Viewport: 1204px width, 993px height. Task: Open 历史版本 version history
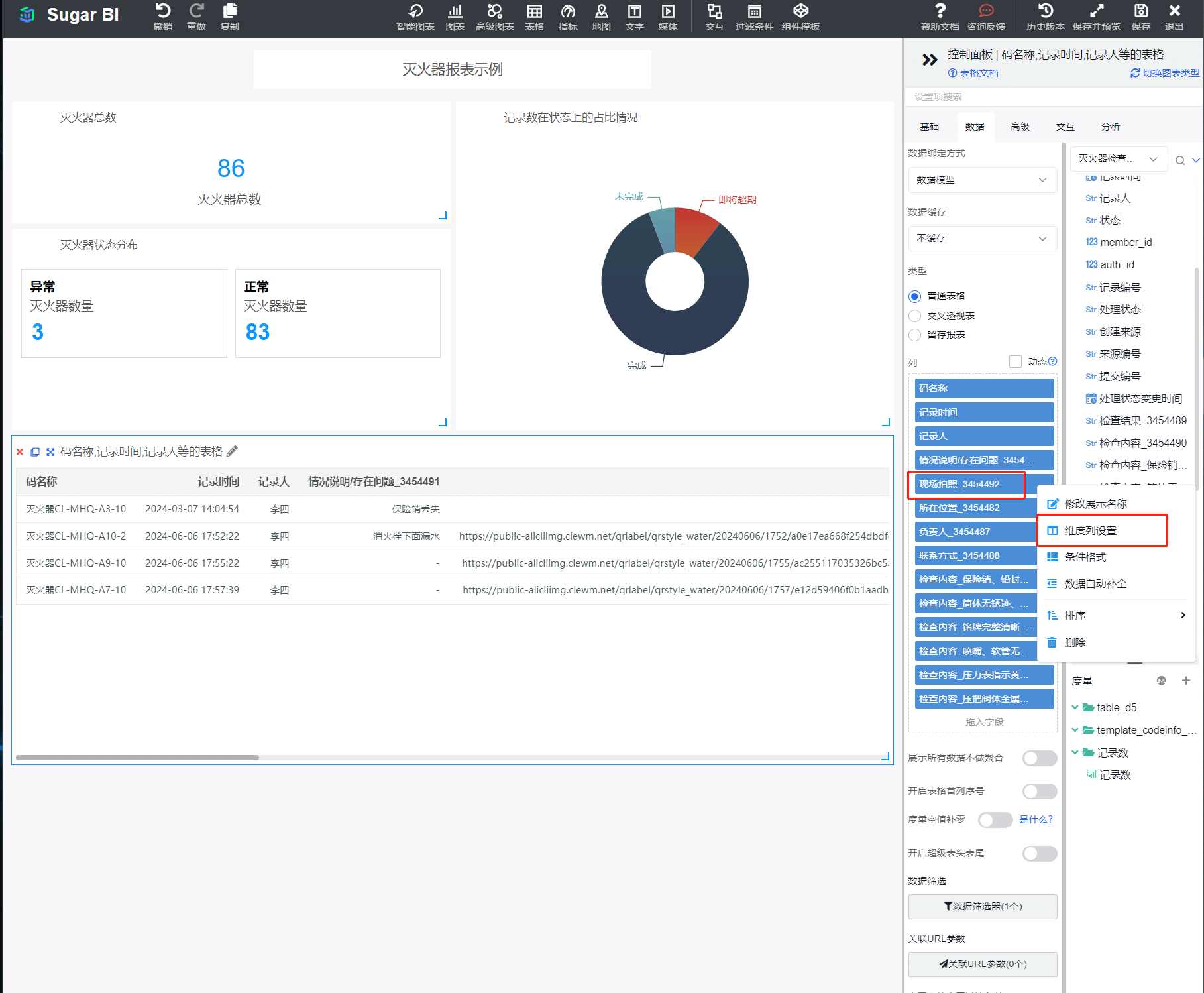click(1045, 17)
